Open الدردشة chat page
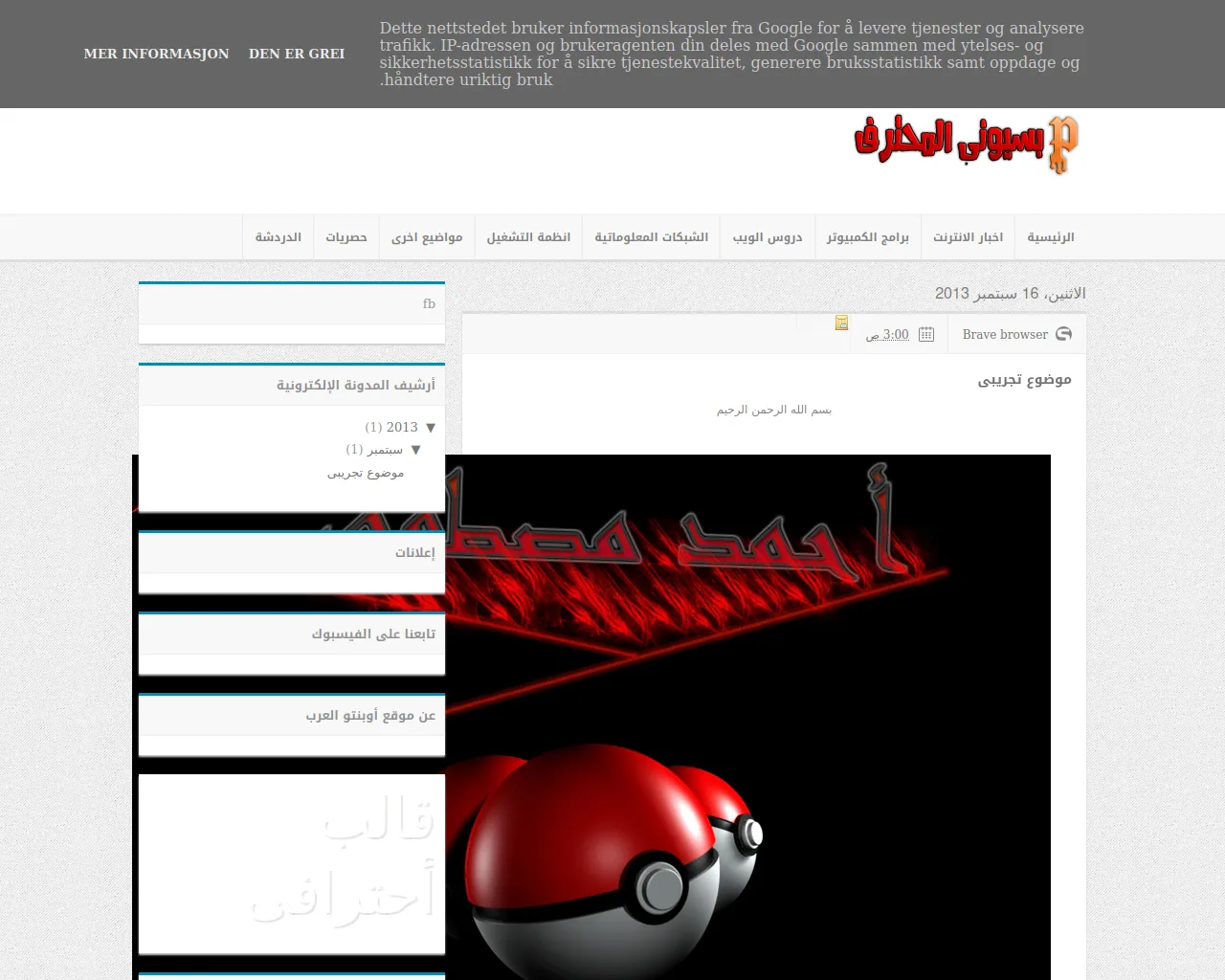Screen dimensions: 1225x980 tap(278, 237)
